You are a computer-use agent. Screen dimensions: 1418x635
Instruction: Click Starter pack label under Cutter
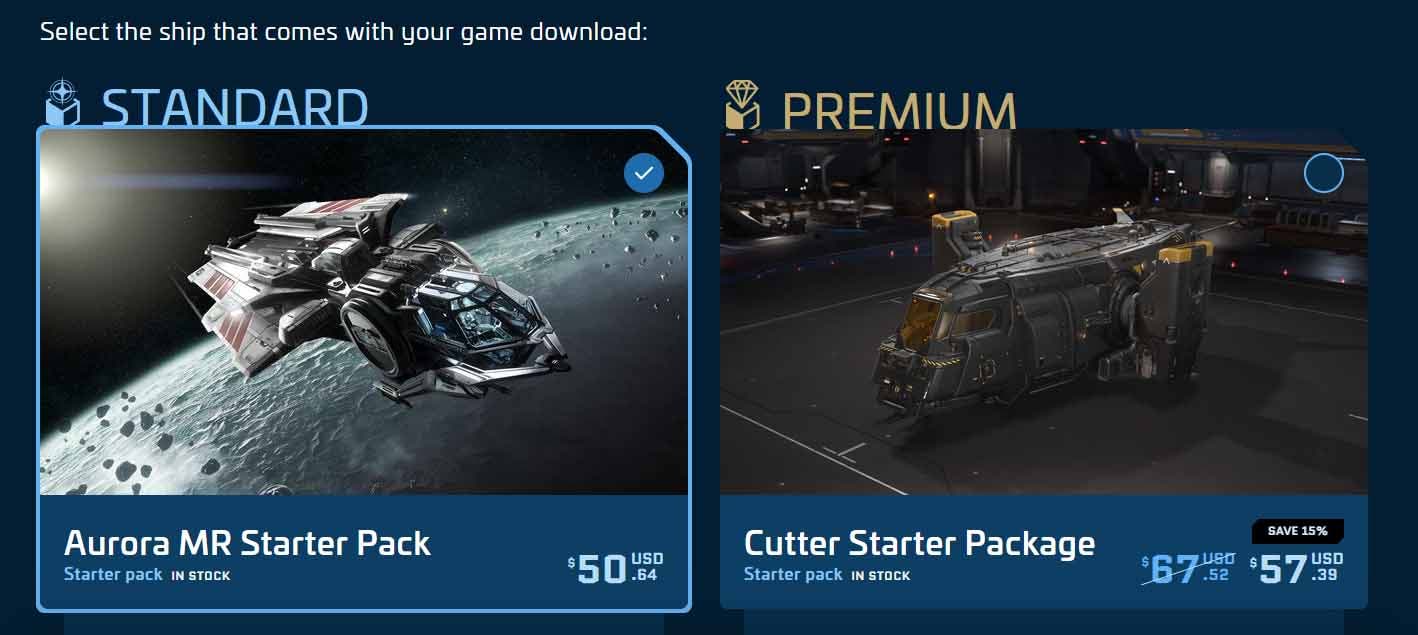point(793,574)
